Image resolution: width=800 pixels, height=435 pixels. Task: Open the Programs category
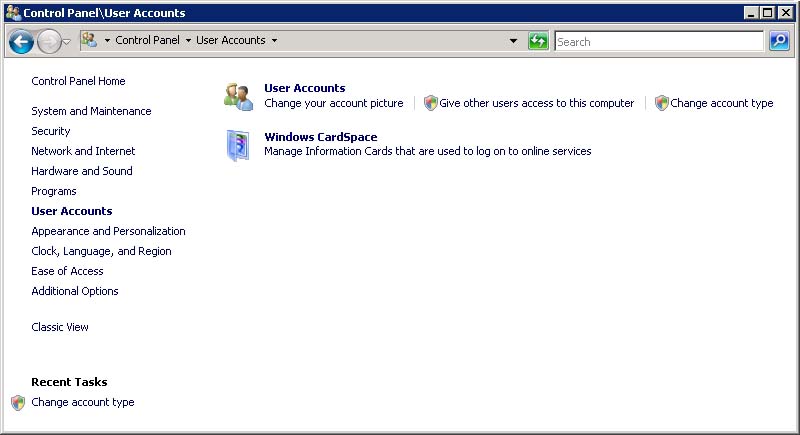54,191
